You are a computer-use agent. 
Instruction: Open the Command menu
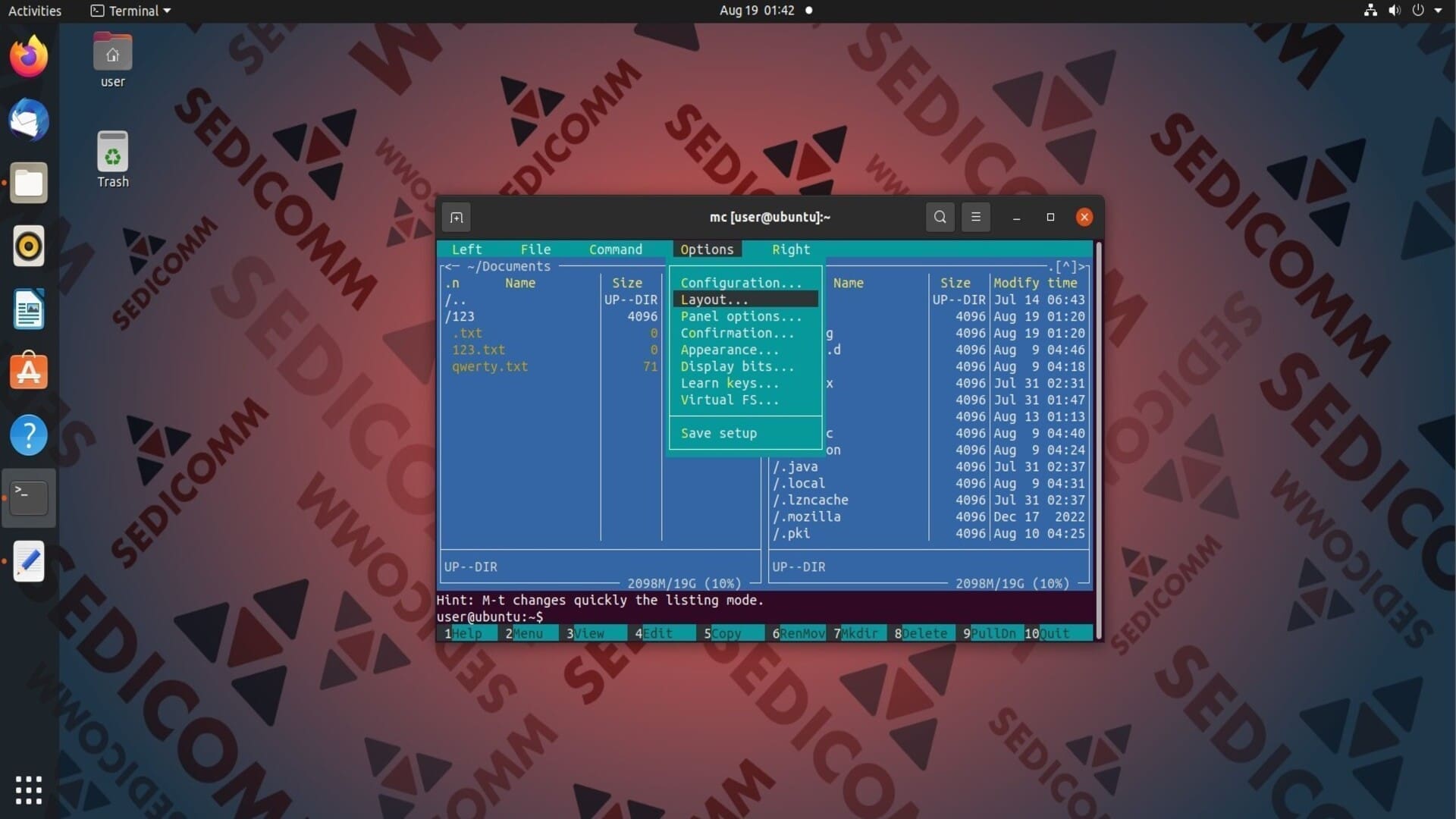click(615, 249)
